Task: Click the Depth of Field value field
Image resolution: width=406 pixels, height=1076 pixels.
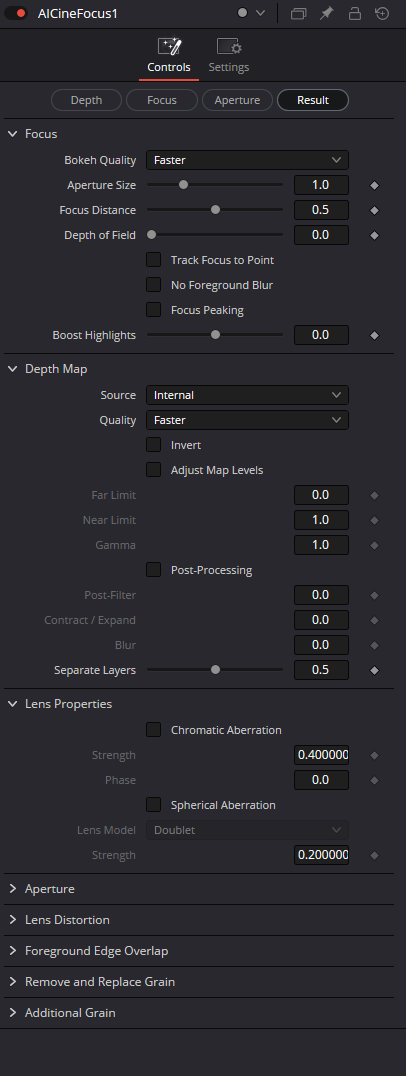Action: pyautogui.click(x=321, y=235)
